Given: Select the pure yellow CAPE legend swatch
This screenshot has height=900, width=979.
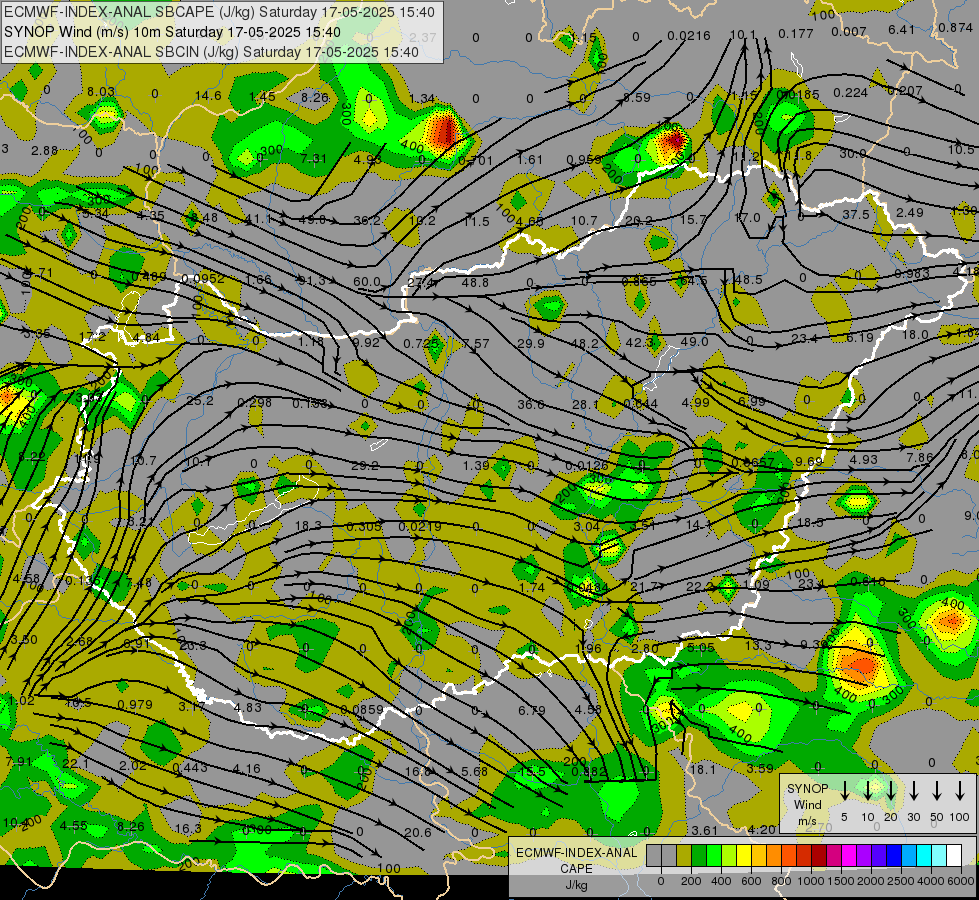Looking at the screenshot, I should click(744, 856).
